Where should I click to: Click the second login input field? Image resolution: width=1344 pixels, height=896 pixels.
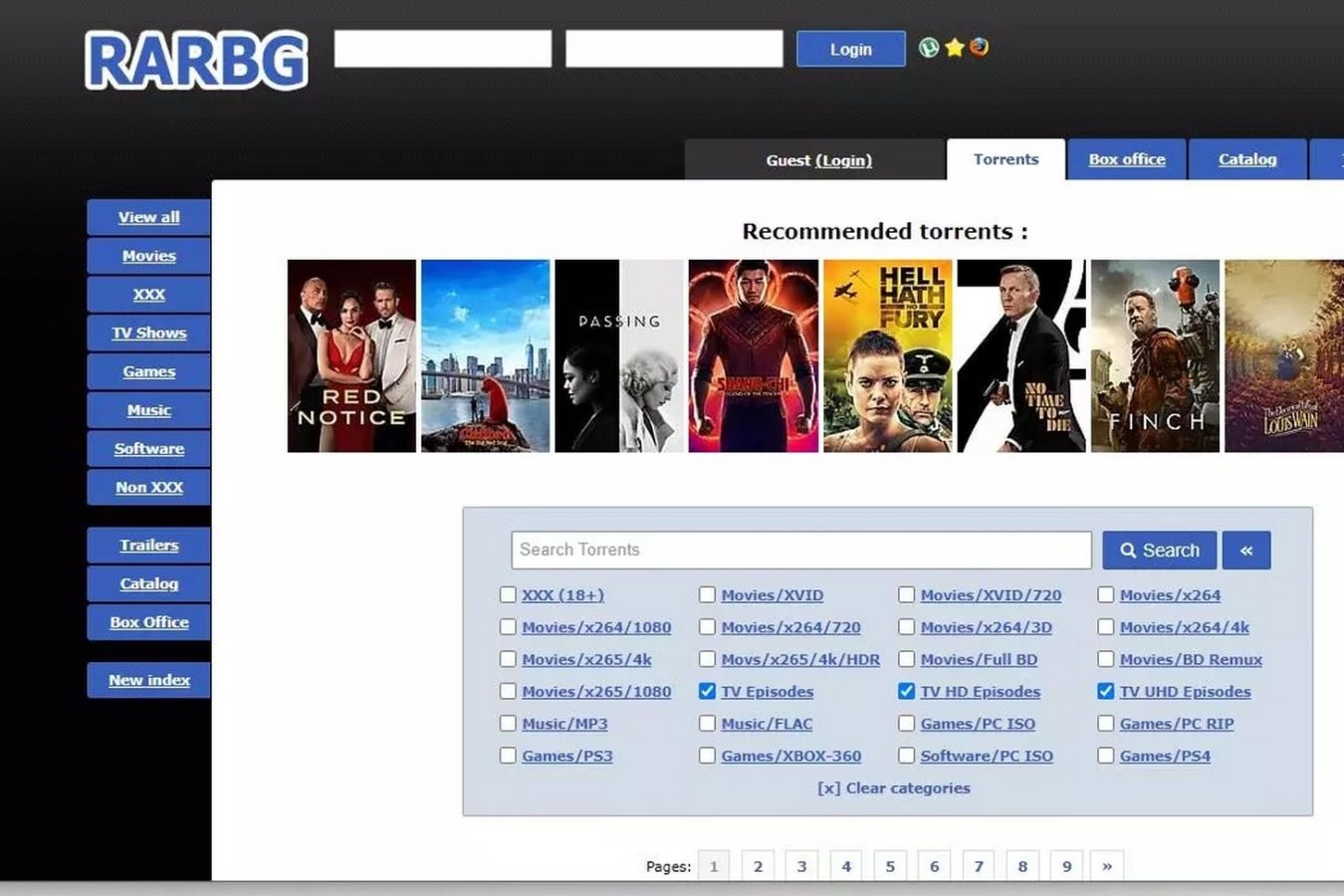(x=674, y=49)
